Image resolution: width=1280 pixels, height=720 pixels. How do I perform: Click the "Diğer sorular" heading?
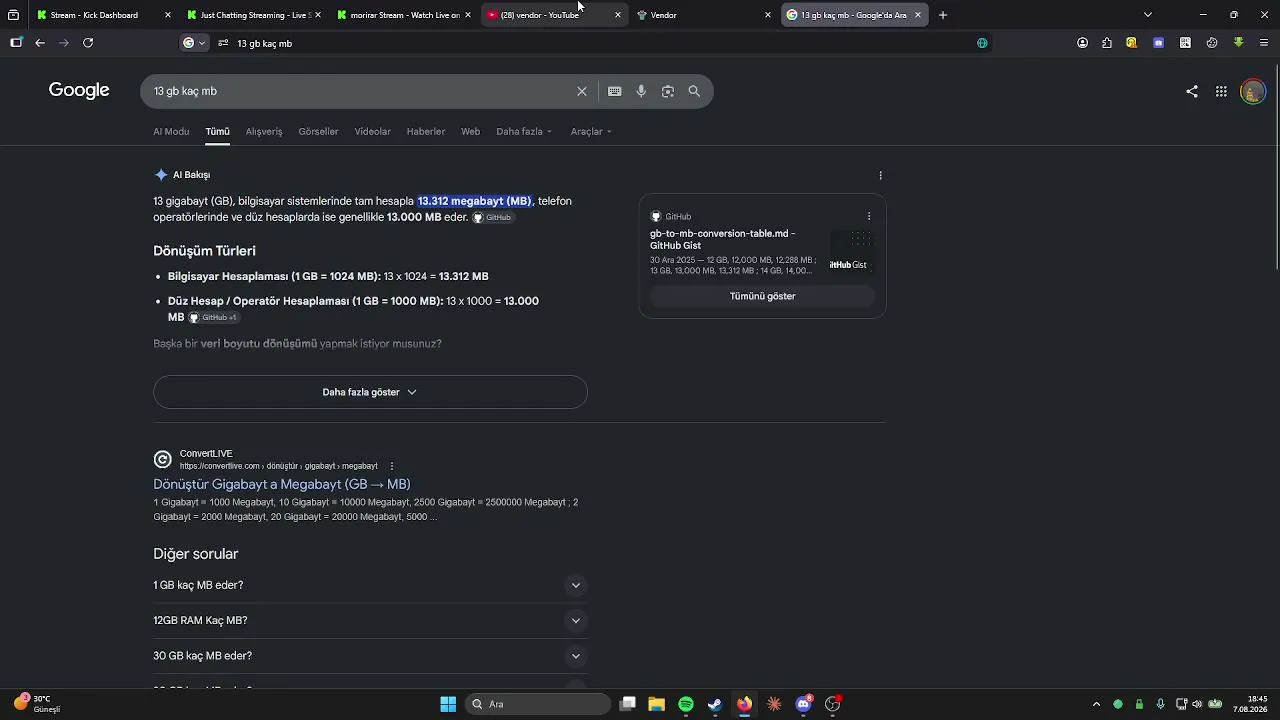196,554
